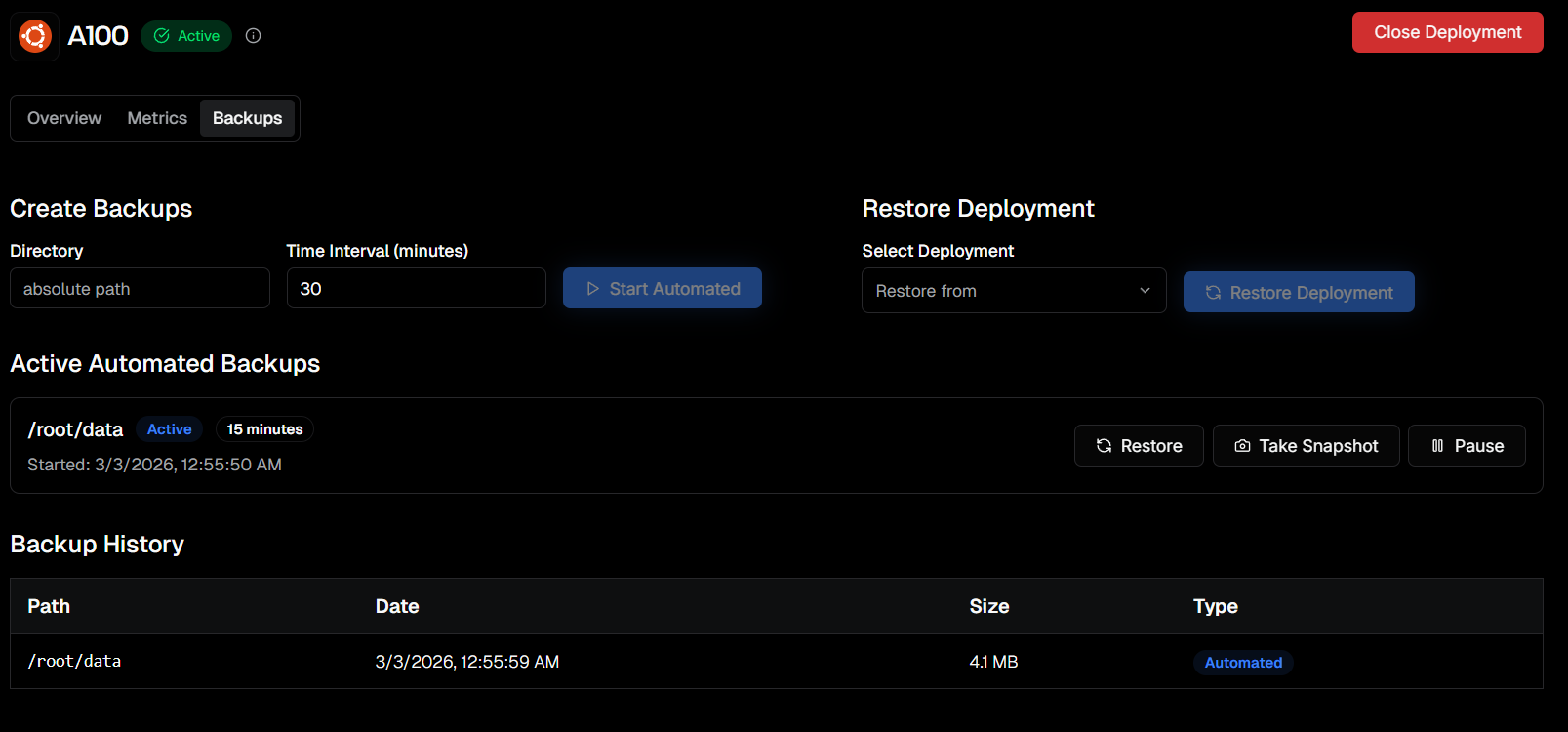Screen dimensions: 1568x732
Task: Click the play icon on Start Automated
Action: 592,289
